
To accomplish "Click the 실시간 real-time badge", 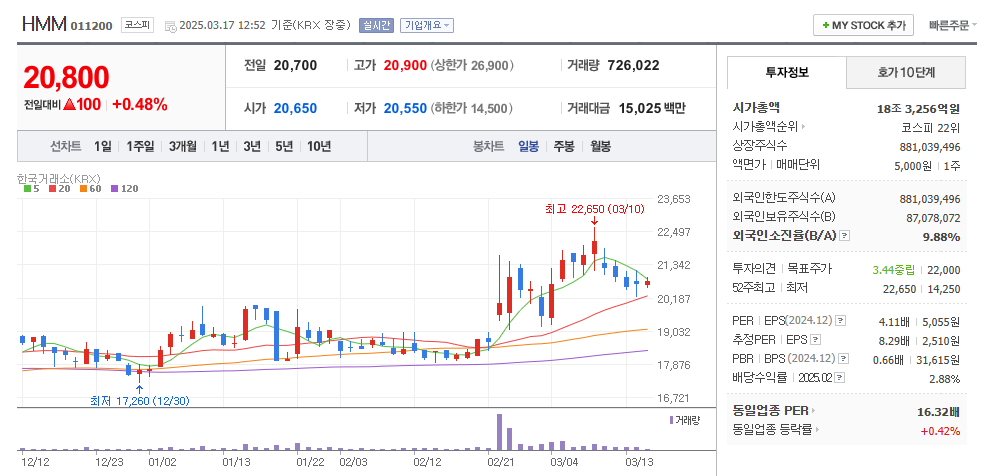I will pos(376,26).
